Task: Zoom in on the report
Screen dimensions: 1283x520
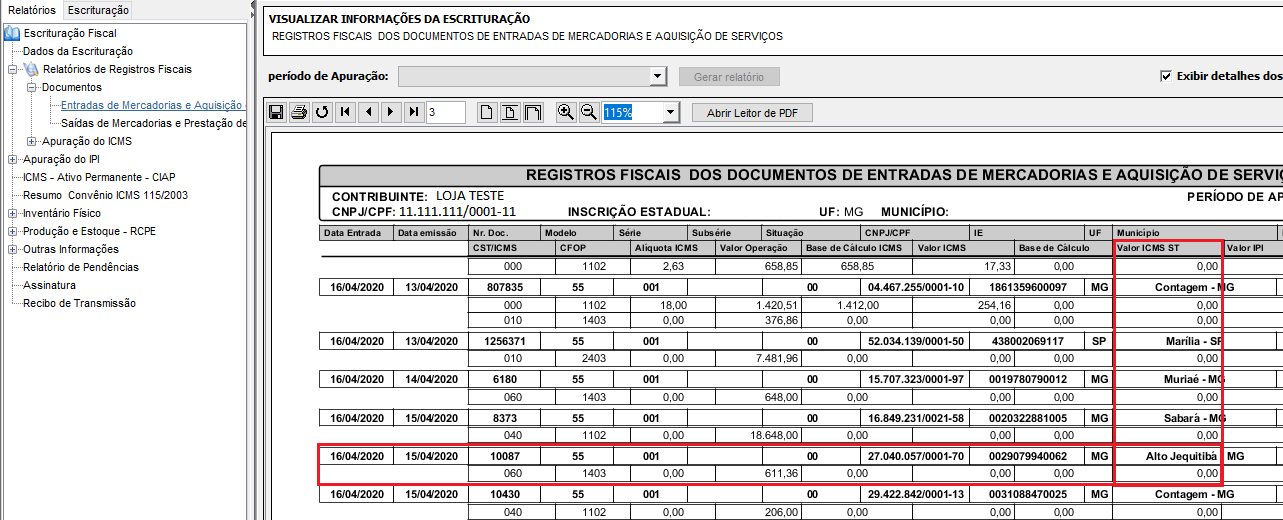Action: [566, 112]
